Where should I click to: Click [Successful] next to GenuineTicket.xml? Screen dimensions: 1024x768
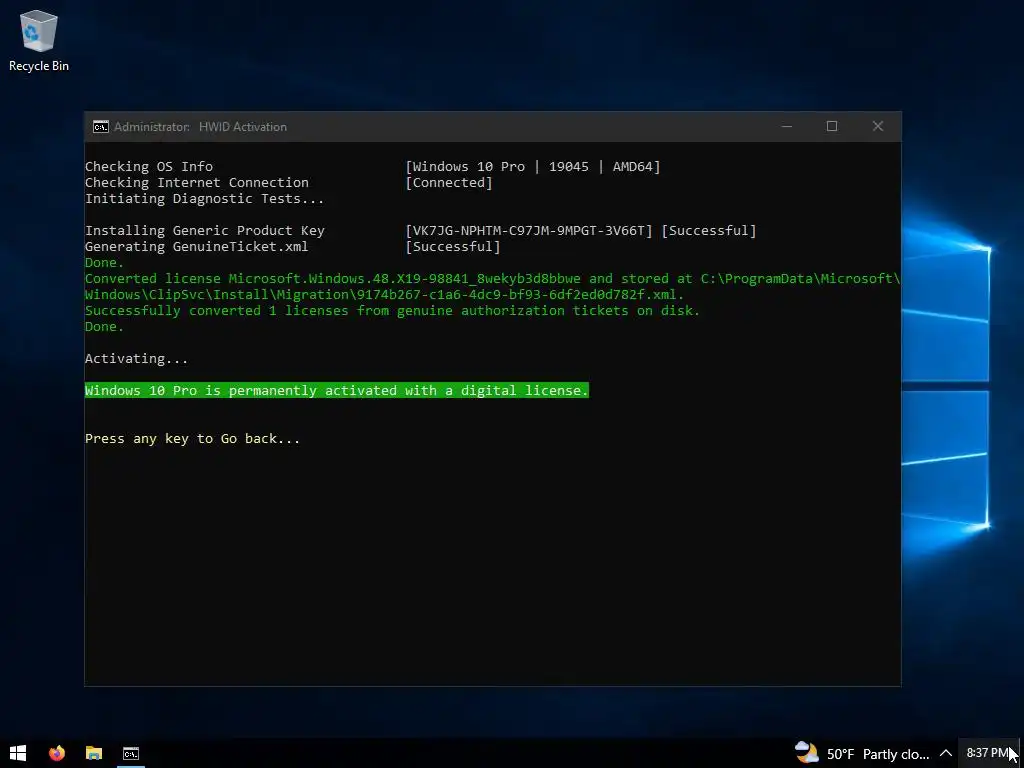tap(453, 247)
